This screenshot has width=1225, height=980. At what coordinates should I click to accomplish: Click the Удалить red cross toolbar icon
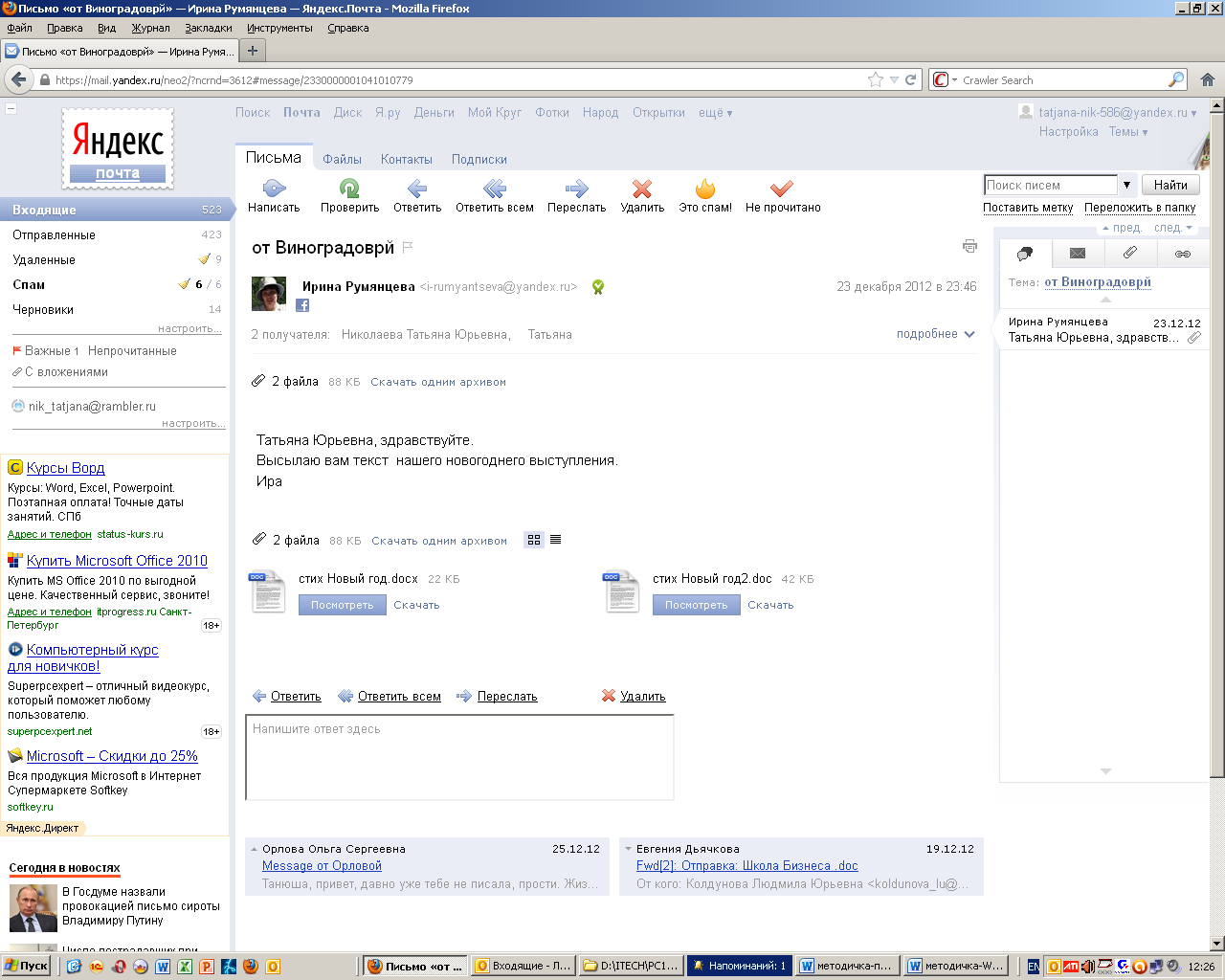[x=642, y=188]
